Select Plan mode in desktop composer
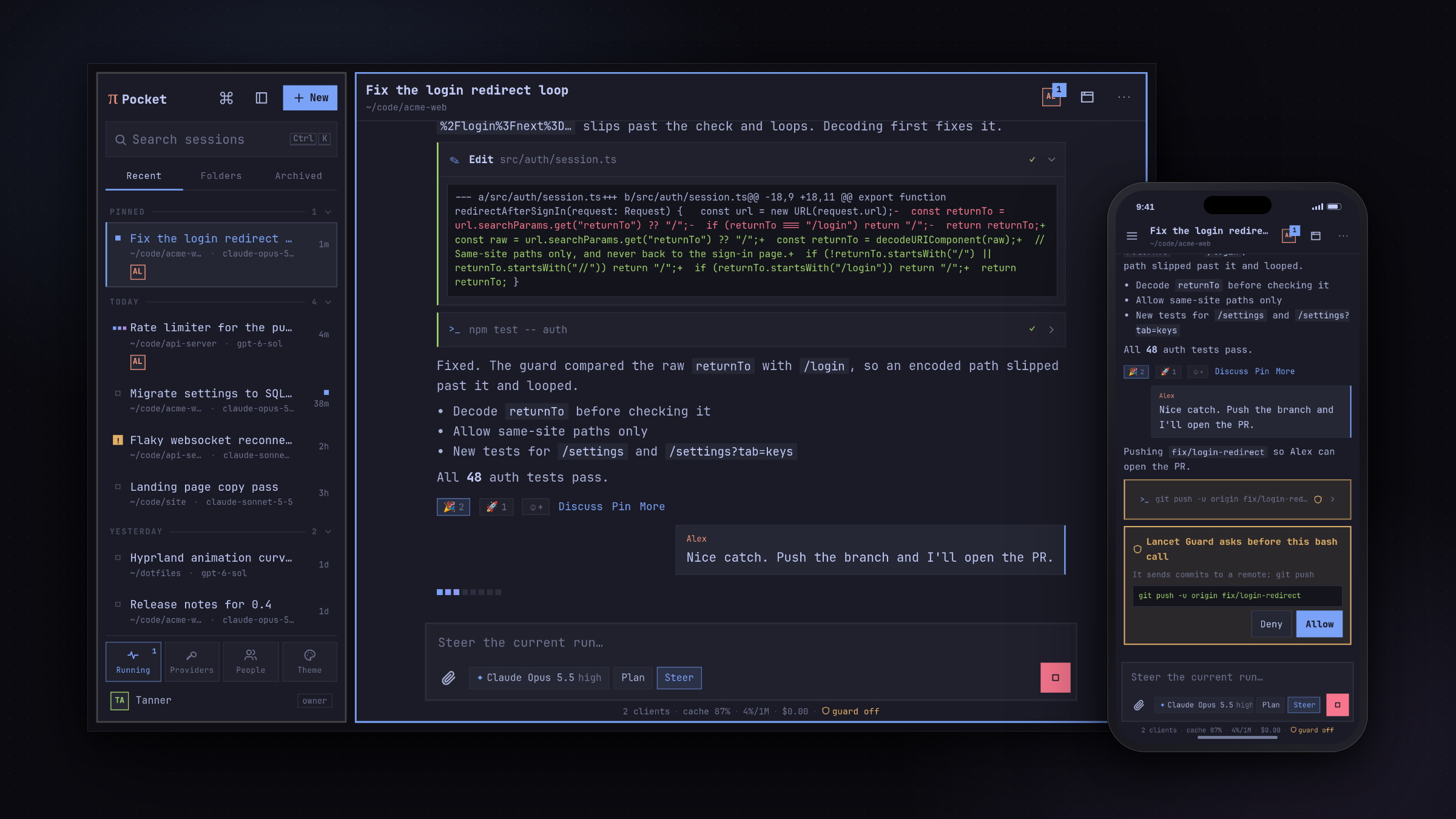 click(x=633, y=678)
